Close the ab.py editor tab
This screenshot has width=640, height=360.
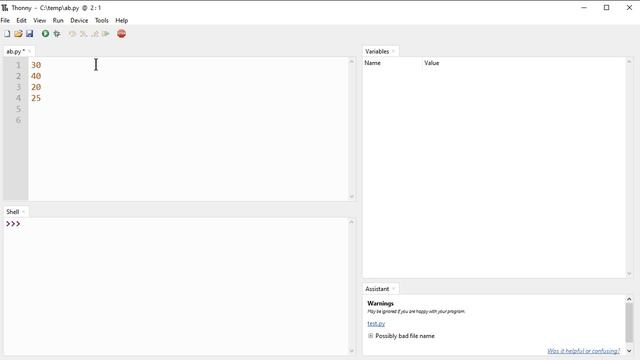pos(29,51)
